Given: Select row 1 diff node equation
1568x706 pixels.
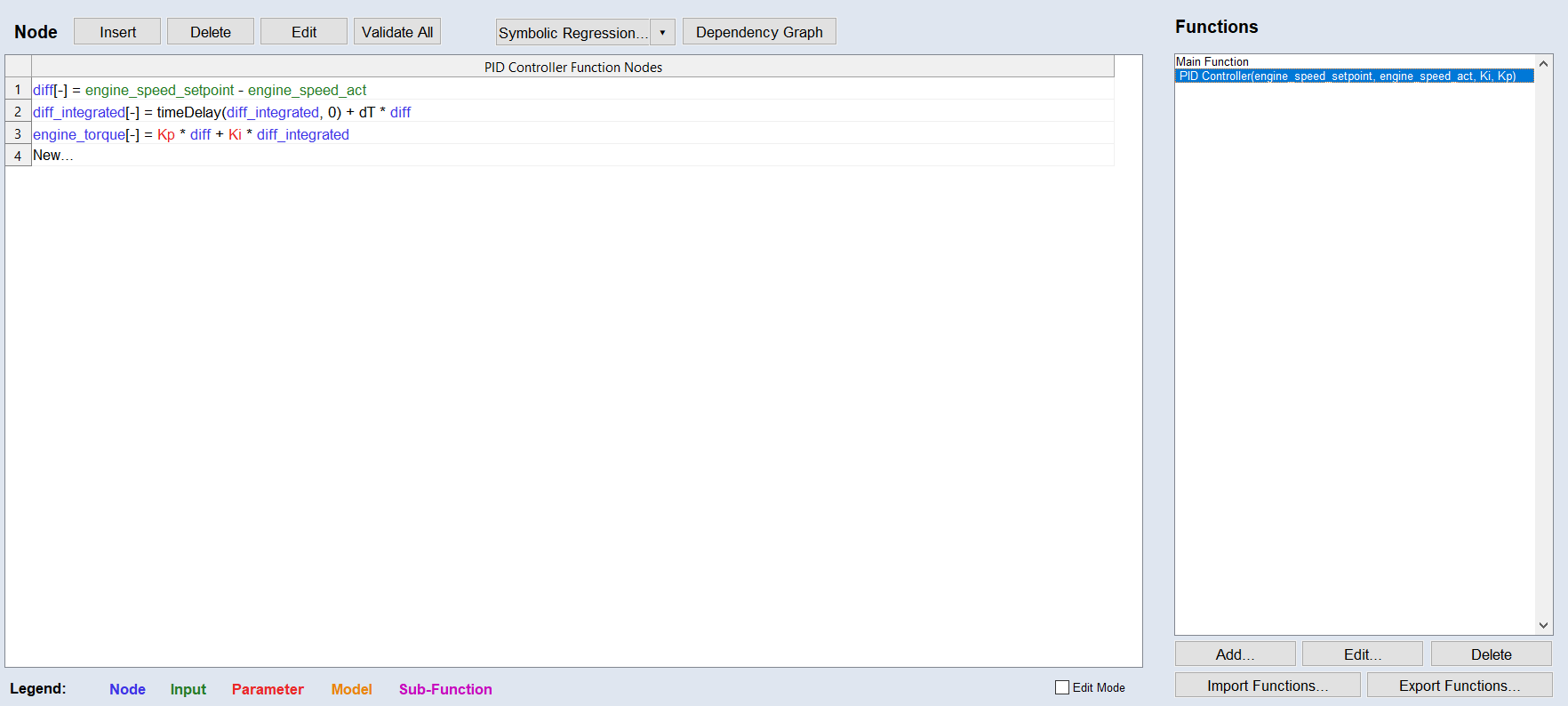Looking at the screenshot, I should coord(200,90).
